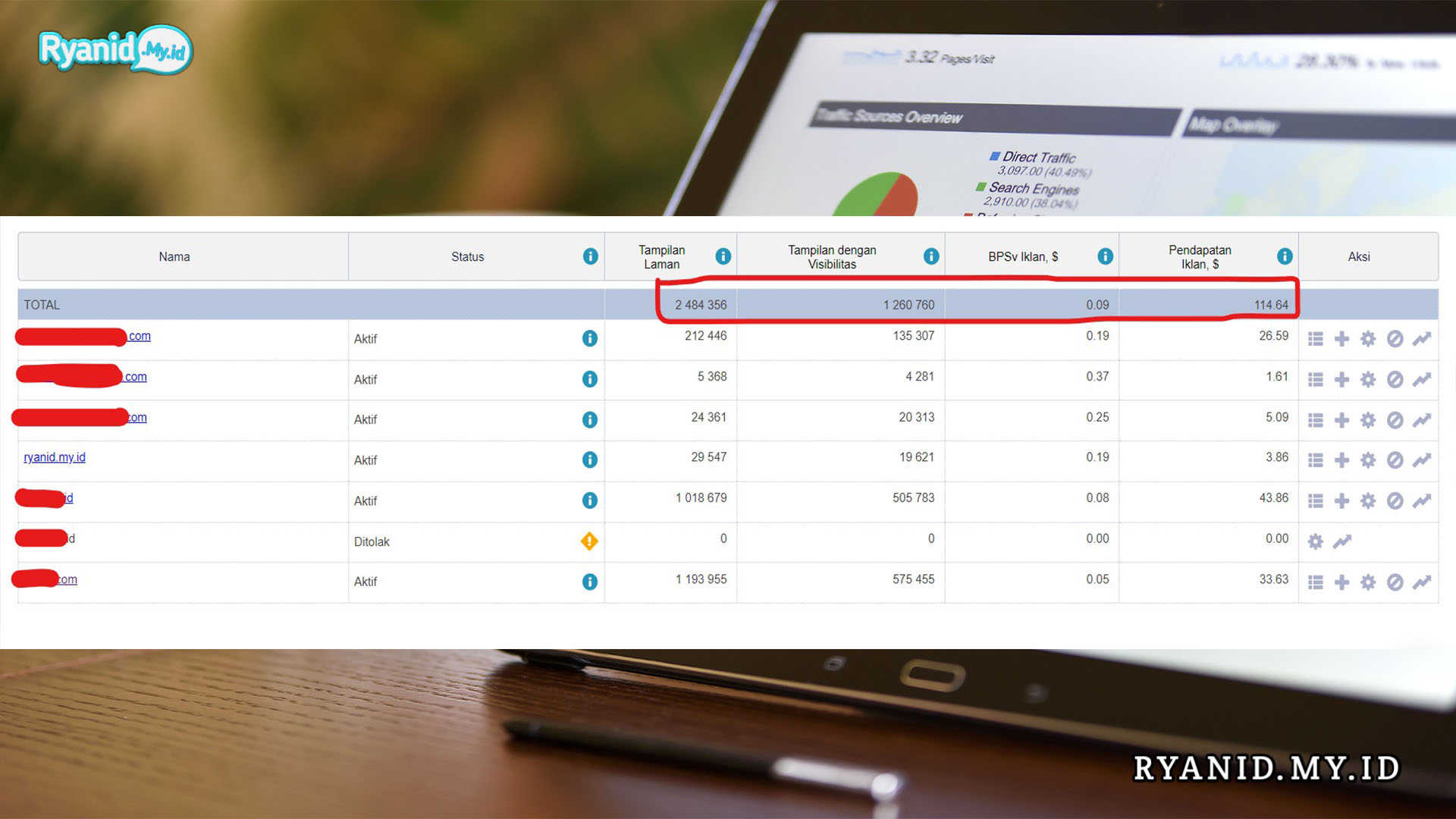The height and width of the screenshot is (819, 1456).
Task: Click info icon beside Tampilan dengan Visibilitas header
Action: 931,256
